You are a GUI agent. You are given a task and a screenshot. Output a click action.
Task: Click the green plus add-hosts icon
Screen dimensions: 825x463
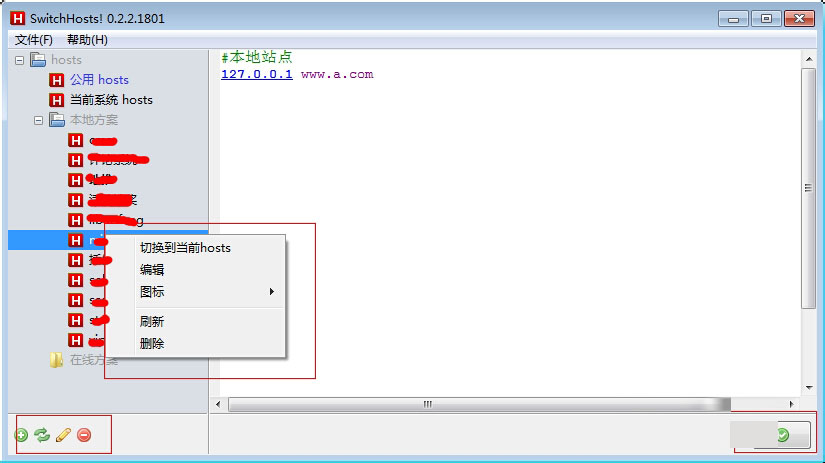pos(21,435)
